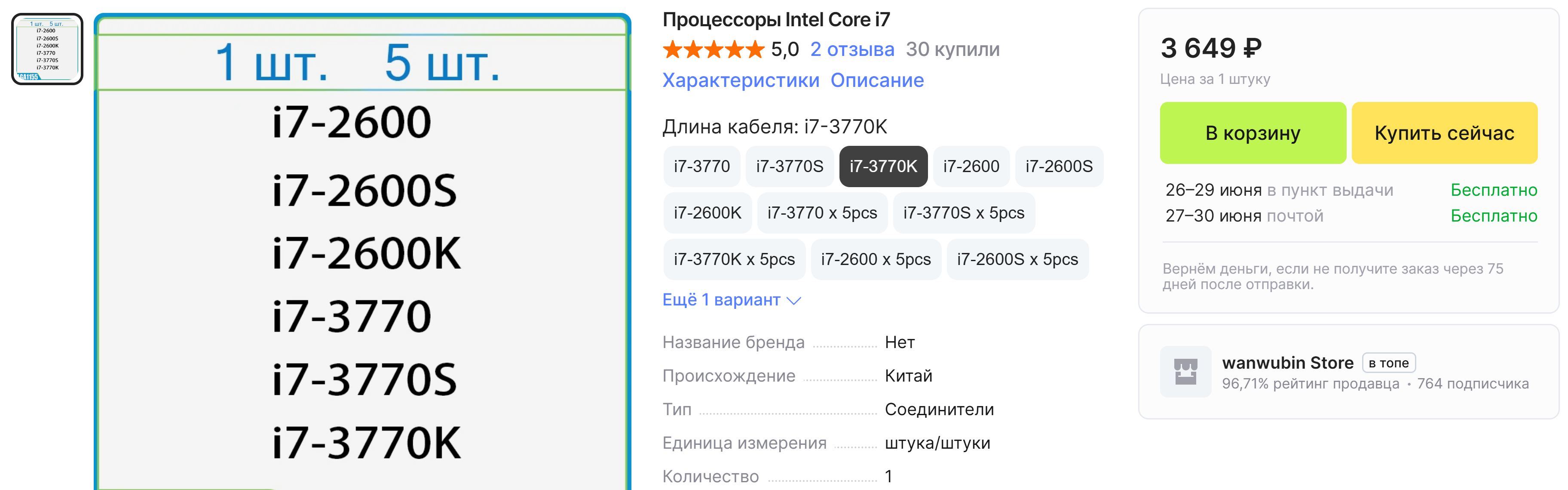Click the five-star rating icons
This screenshot has height=490, width=1568.
(714, 49)
